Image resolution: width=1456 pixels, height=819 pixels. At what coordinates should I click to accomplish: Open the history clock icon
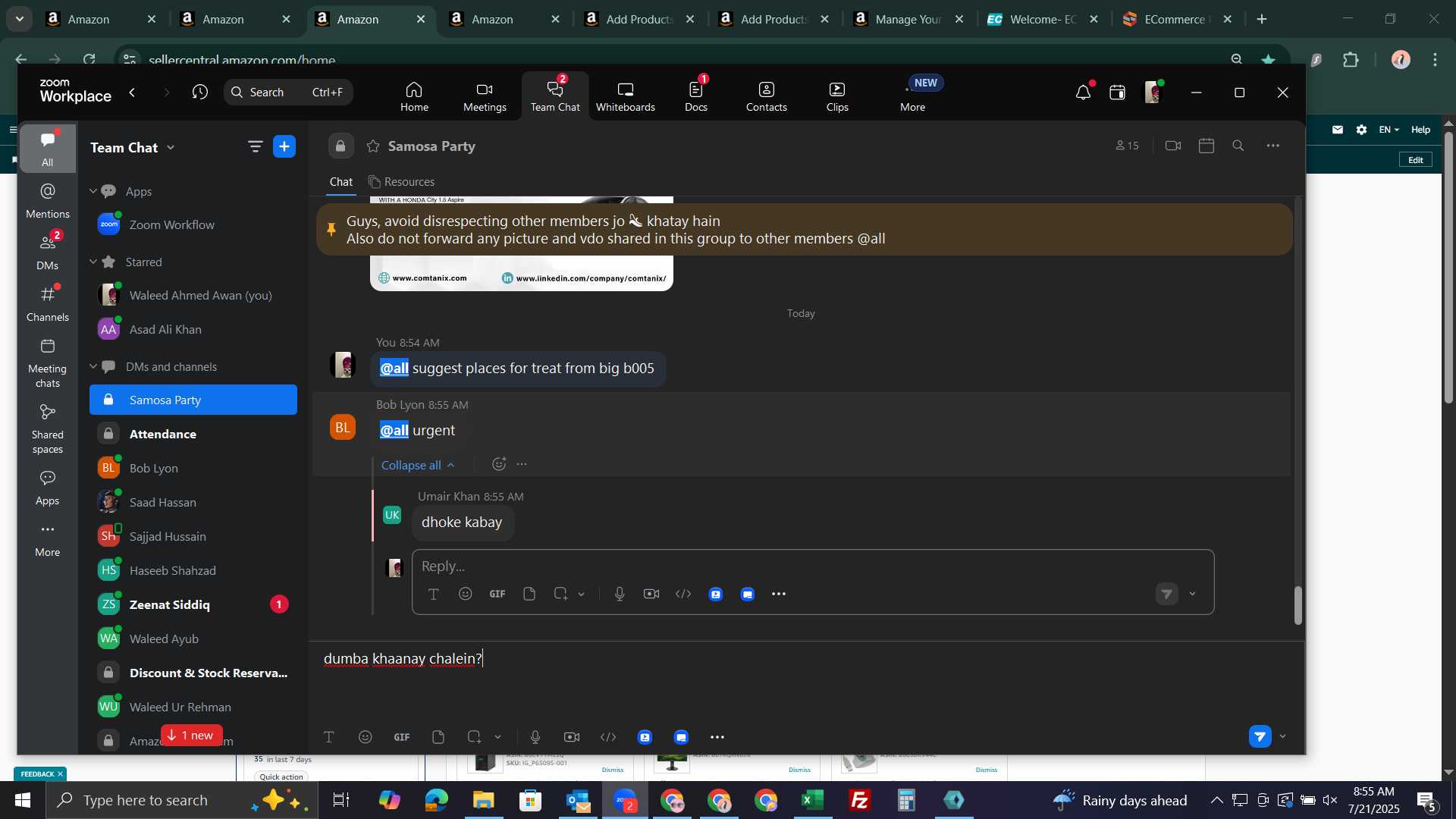(x=200, y=92)
